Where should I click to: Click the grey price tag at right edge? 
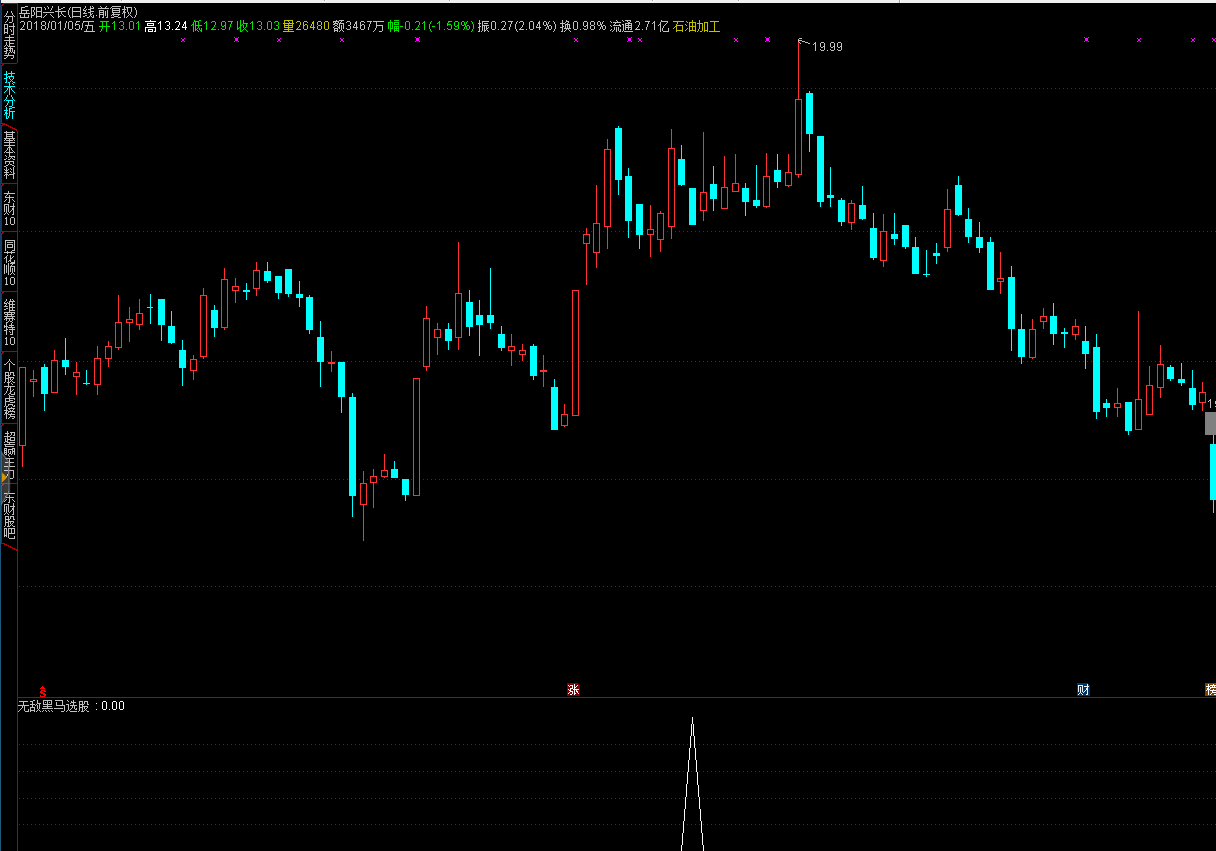point(1210,422)
